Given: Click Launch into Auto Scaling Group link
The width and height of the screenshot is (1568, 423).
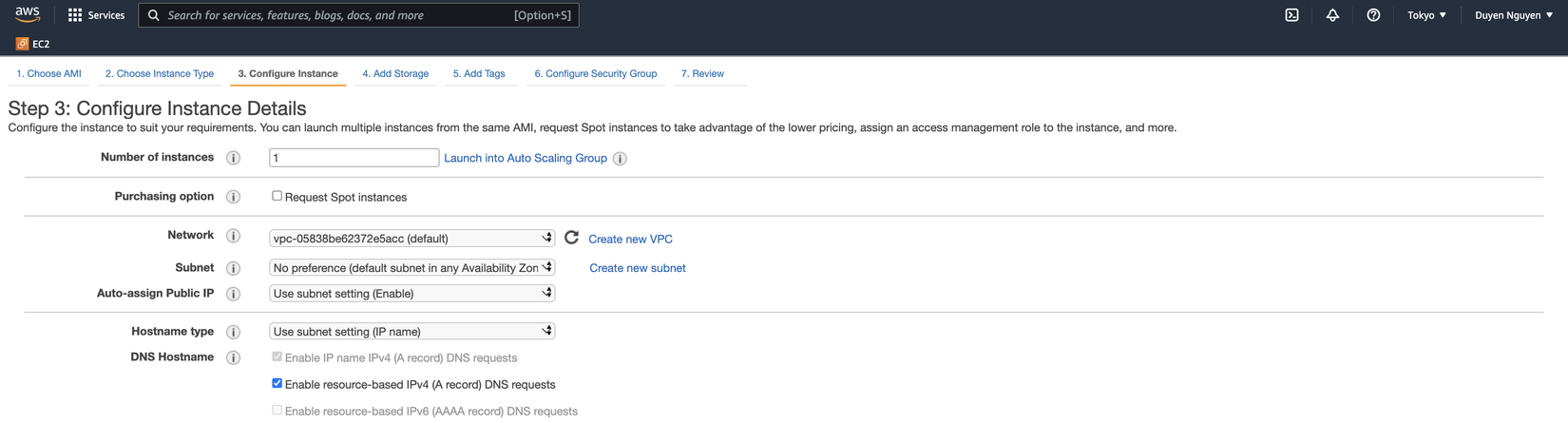Looking at the screenshot, I should point(525,158).
